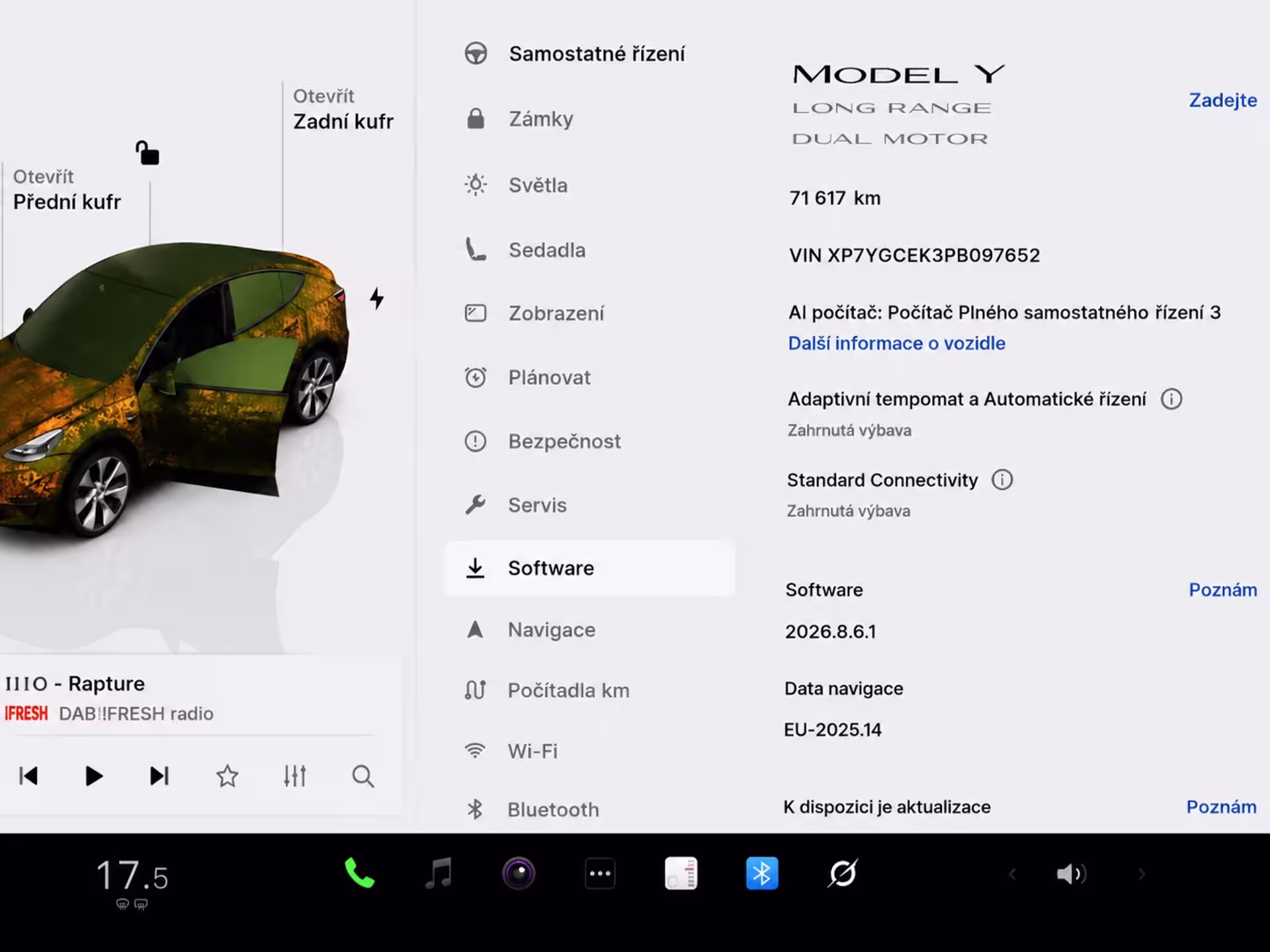Raise volume with the right arrow
The image size is (1270, 952).
pyautogui.click(x=1142, y=875)
